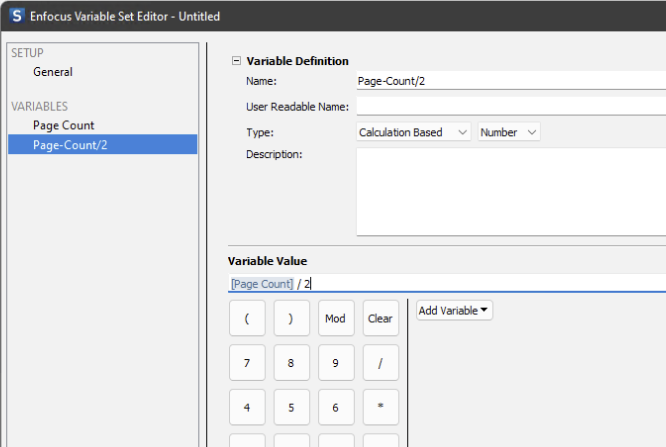Select General under SETUP
The width and height of the screenshot is (666, 447).
(53, 72)
